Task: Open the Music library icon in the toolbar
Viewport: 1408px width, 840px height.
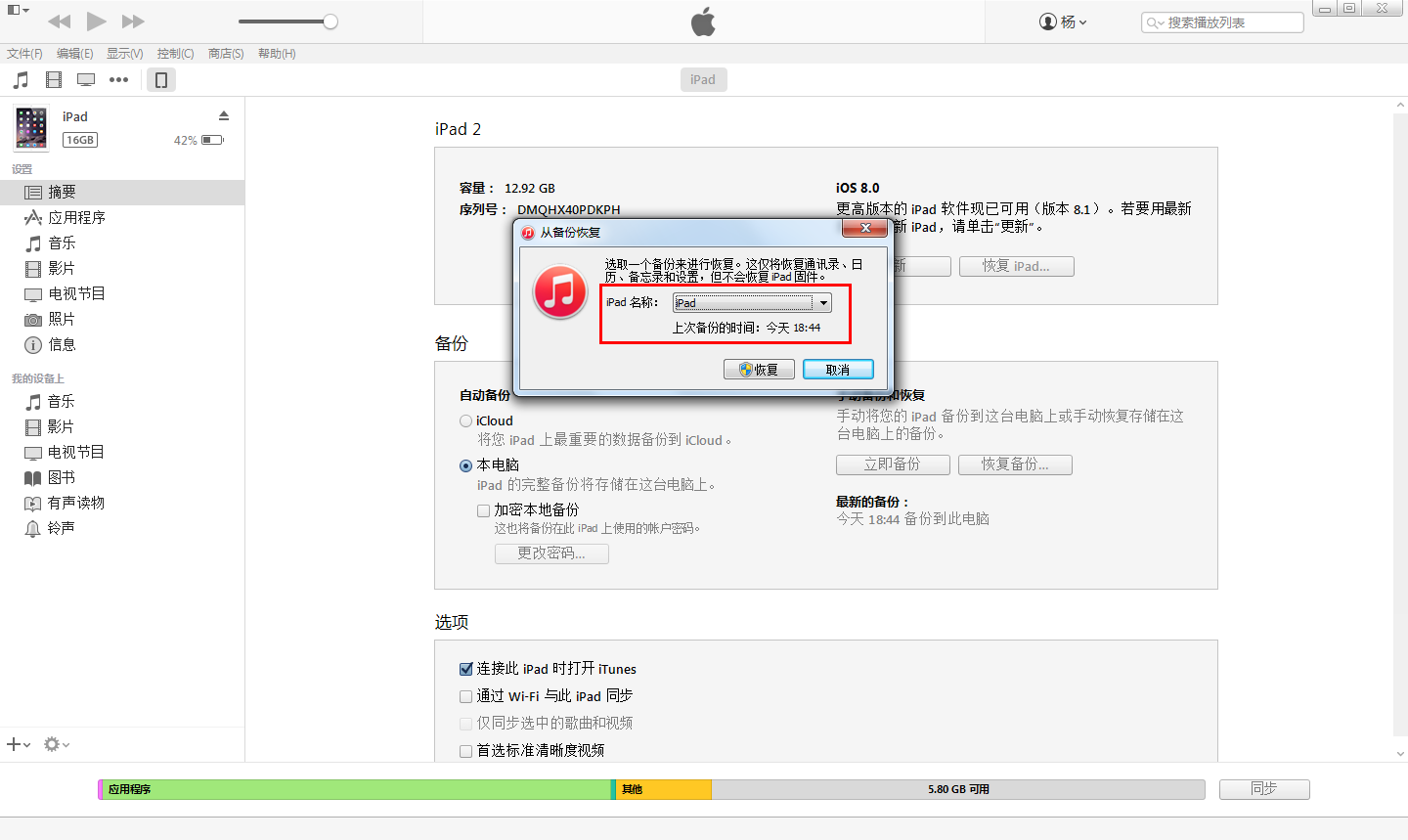Action: (21, 79)
